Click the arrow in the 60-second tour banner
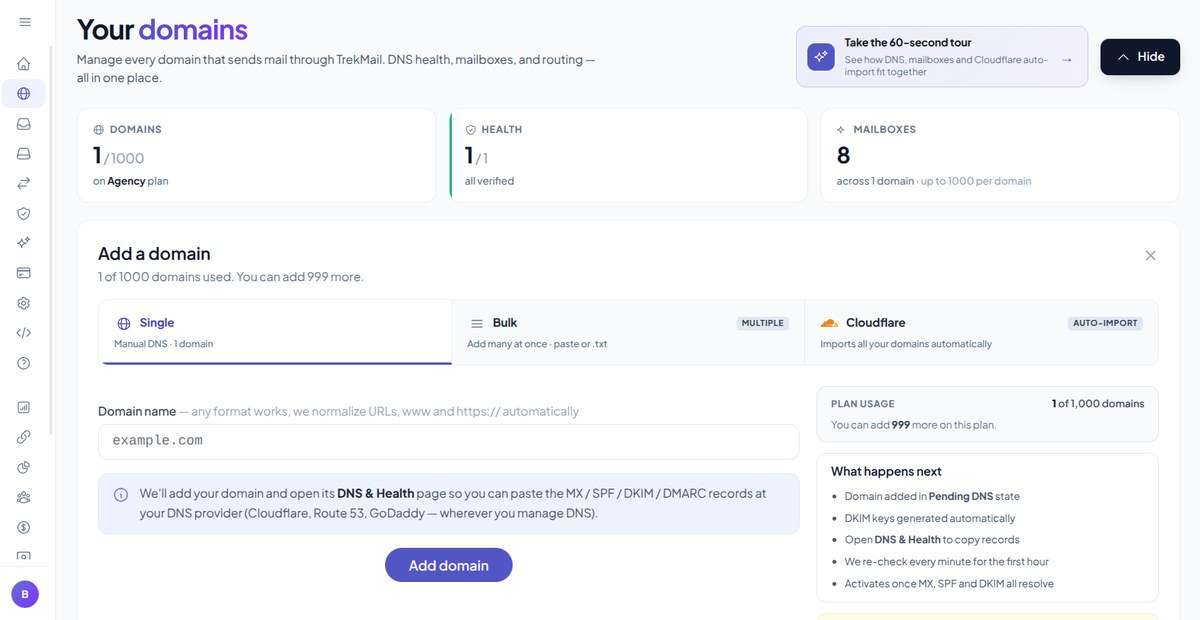Viewport: 1200px width, 620px height. (1067, 59)
